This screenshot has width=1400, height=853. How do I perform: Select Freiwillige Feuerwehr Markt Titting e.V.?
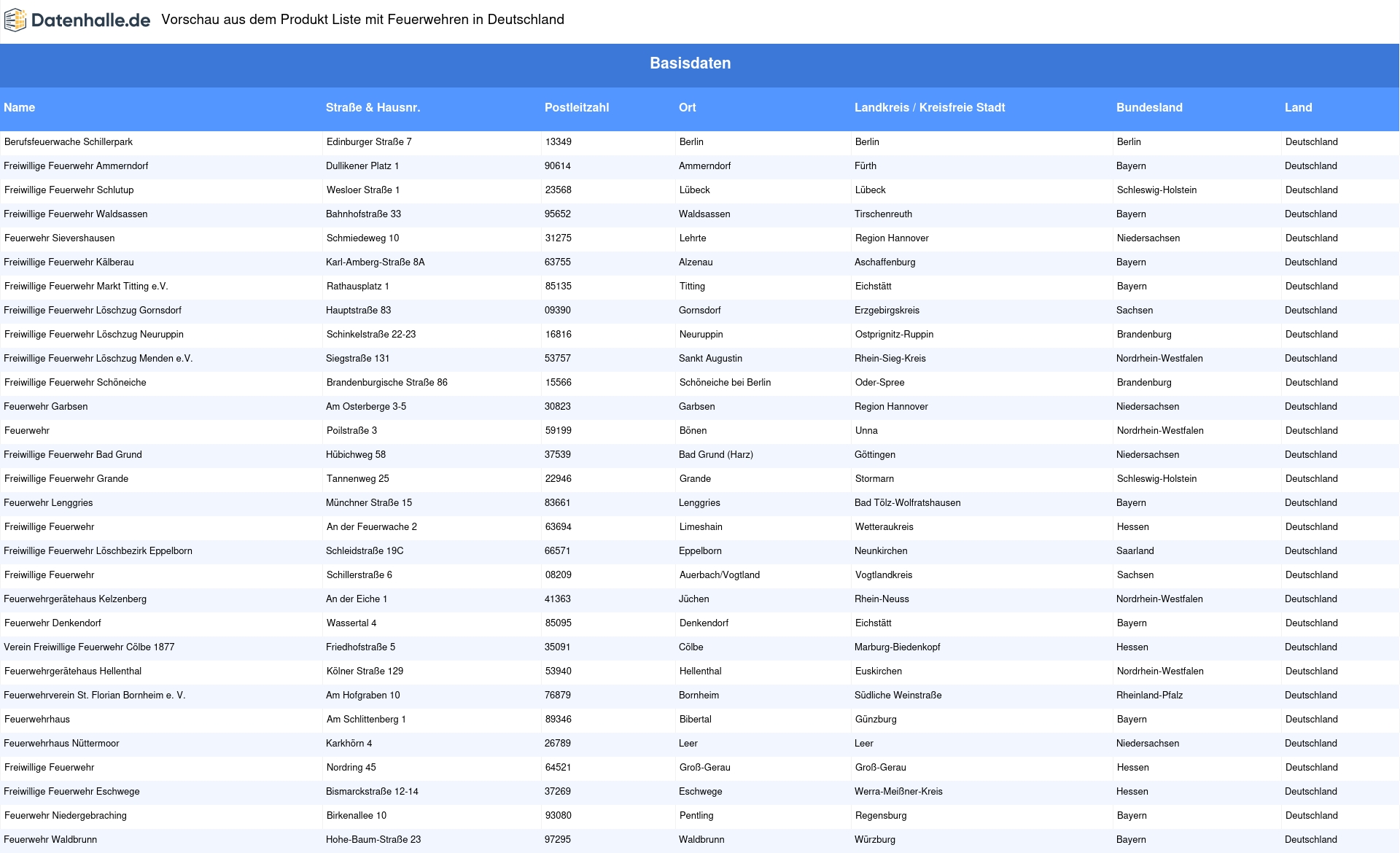[x=86, y=287]
